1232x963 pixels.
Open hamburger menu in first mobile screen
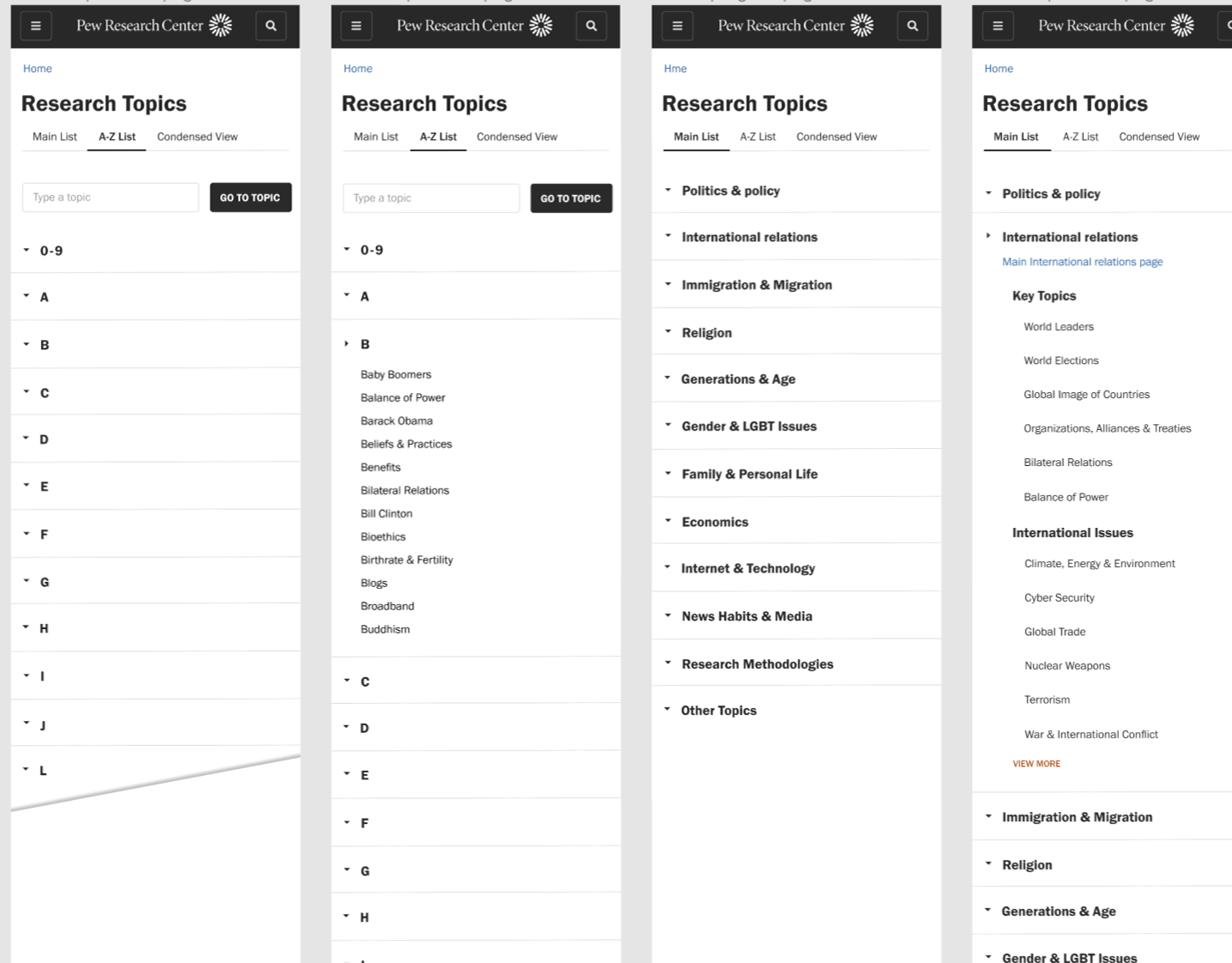tap(36, 27)
